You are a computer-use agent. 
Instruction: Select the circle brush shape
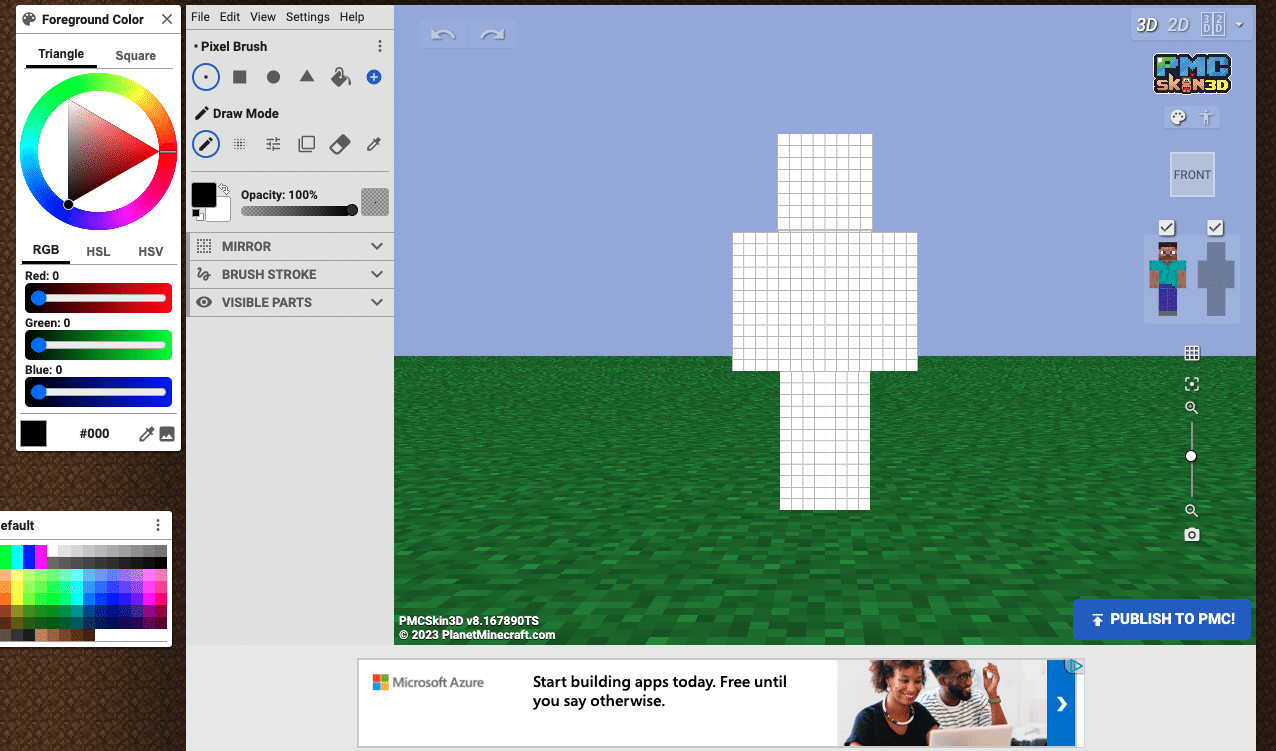pos(273,77)
